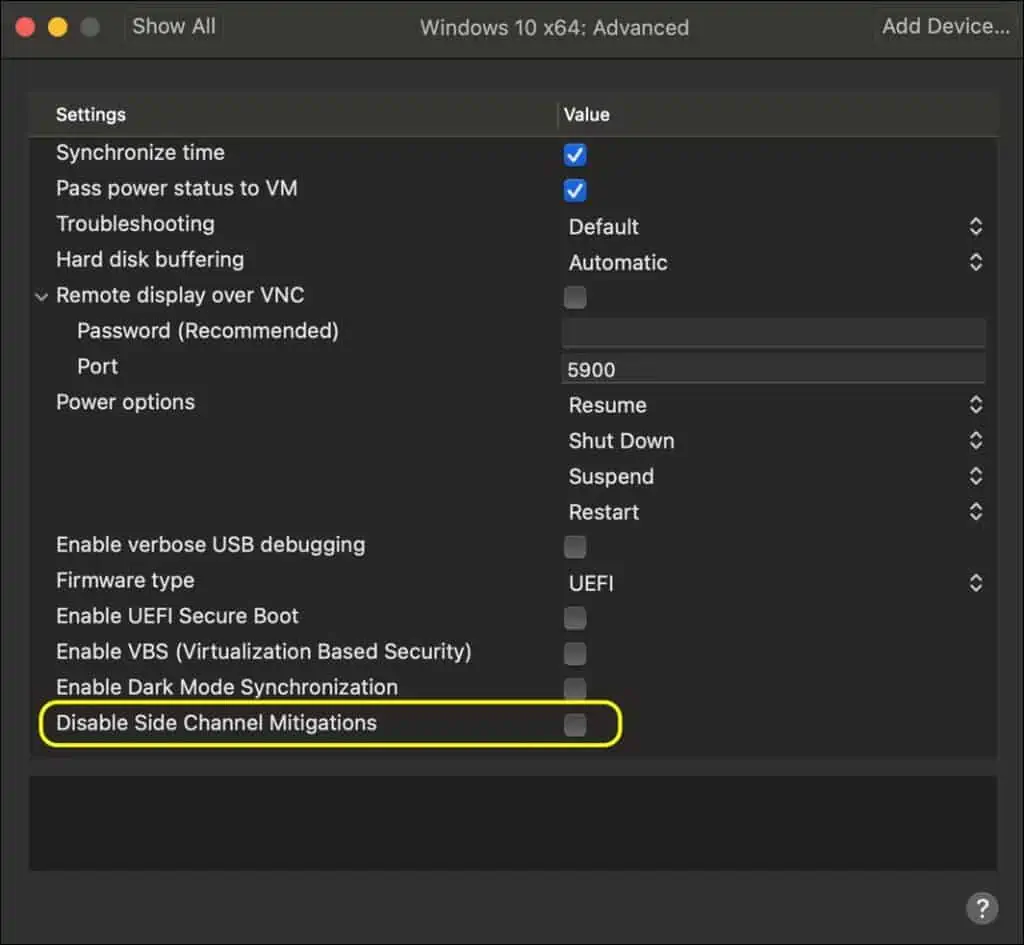Select the Hard disk buffering label
The height and width of the screenshot is (945, 1024).
click(x=150, y=260)
